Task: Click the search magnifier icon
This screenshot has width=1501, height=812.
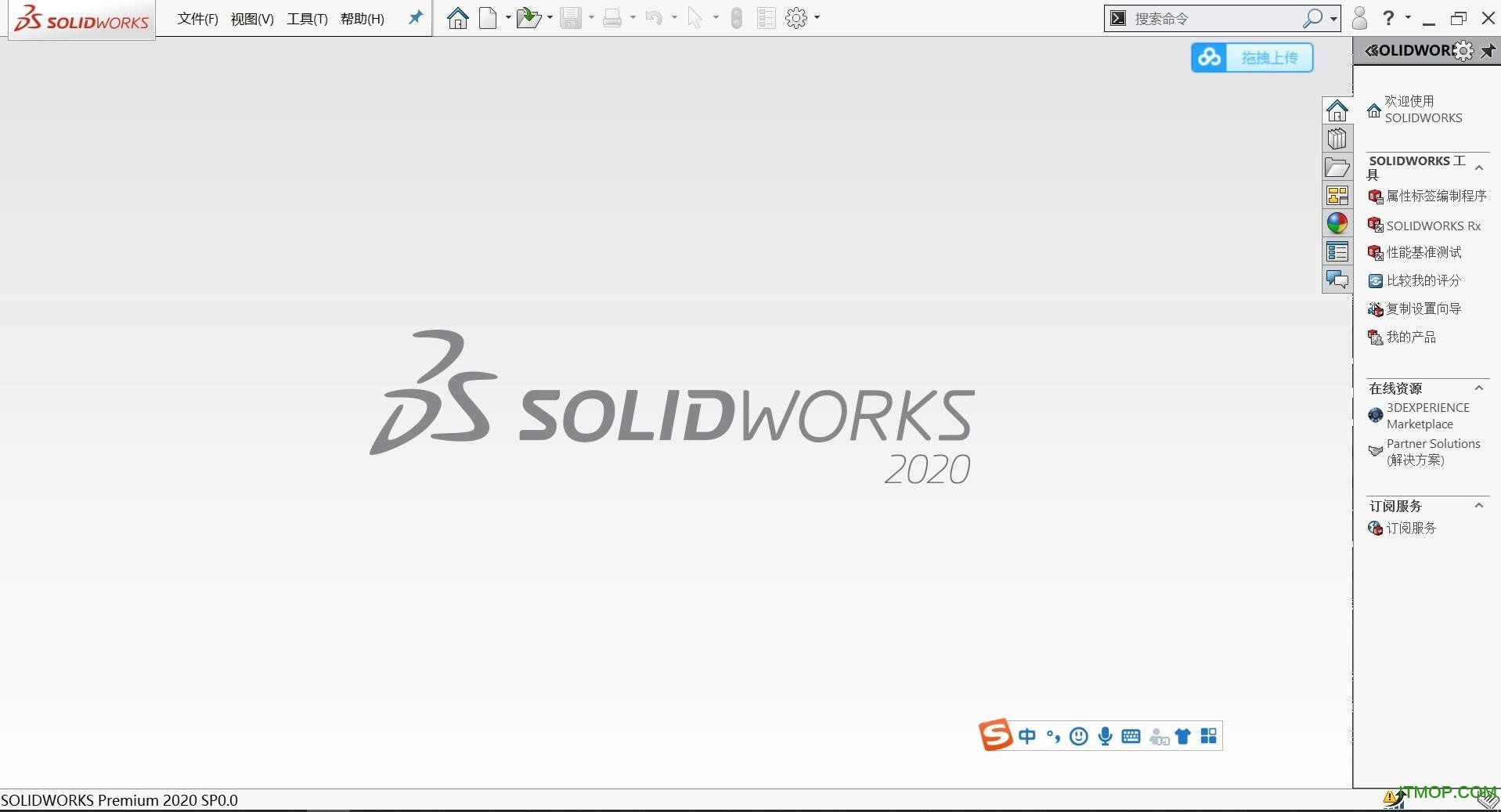Action: pyautogui.click(x=1312, y=18)
